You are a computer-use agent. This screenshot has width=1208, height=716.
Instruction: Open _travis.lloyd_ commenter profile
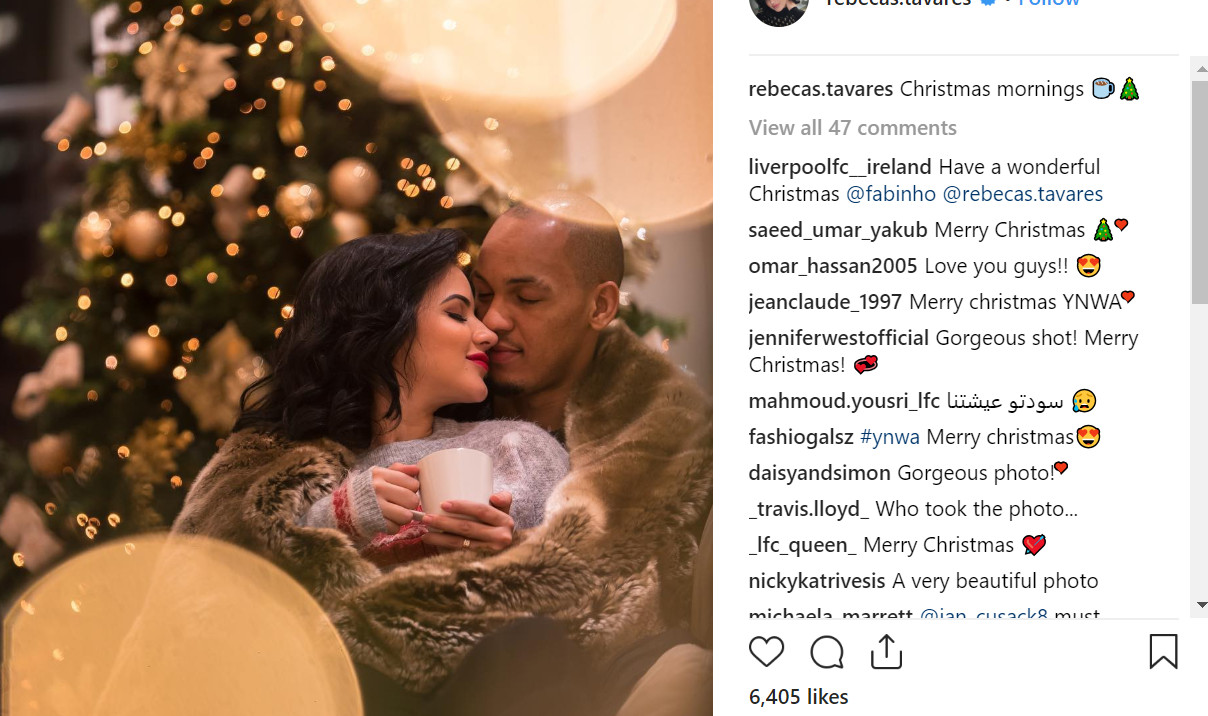pyautogui.click(x=809, y=509)
